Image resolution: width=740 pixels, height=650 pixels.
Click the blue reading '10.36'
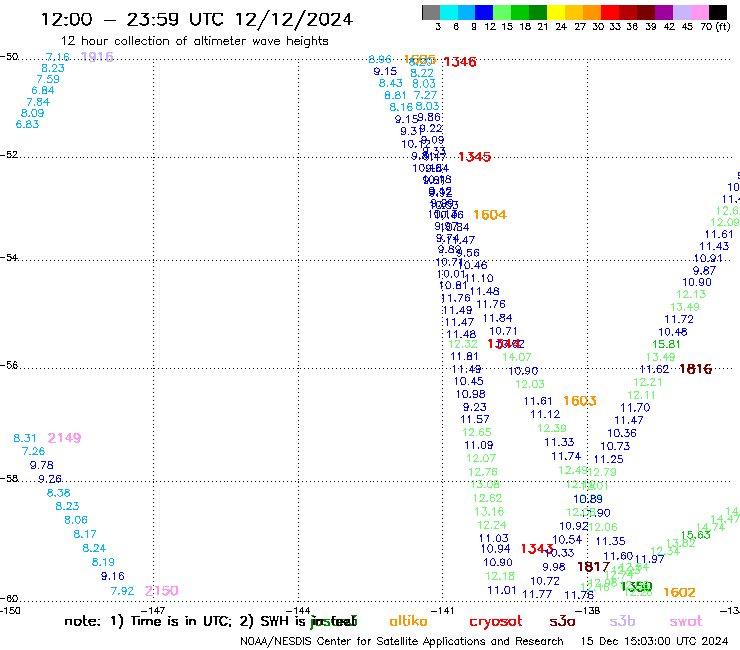click(622, 433)
